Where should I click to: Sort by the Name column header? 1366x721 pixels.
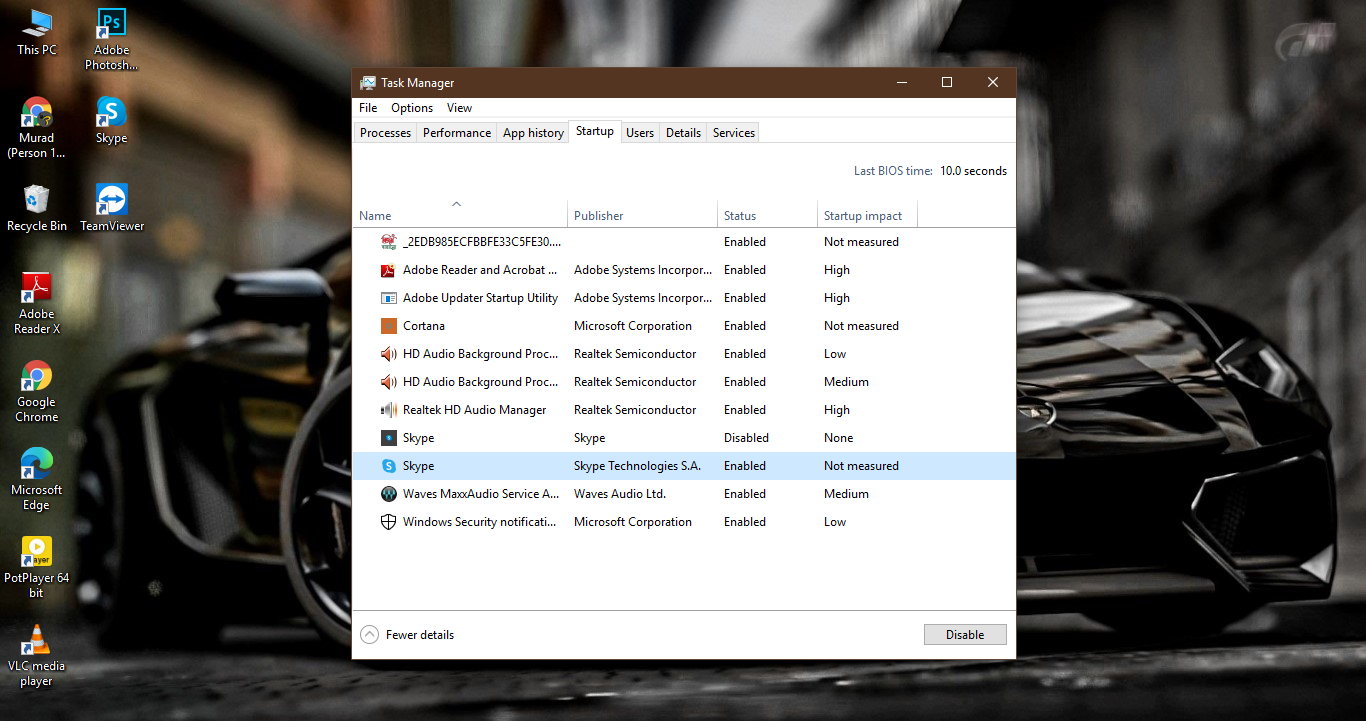[x=460, y=216]
